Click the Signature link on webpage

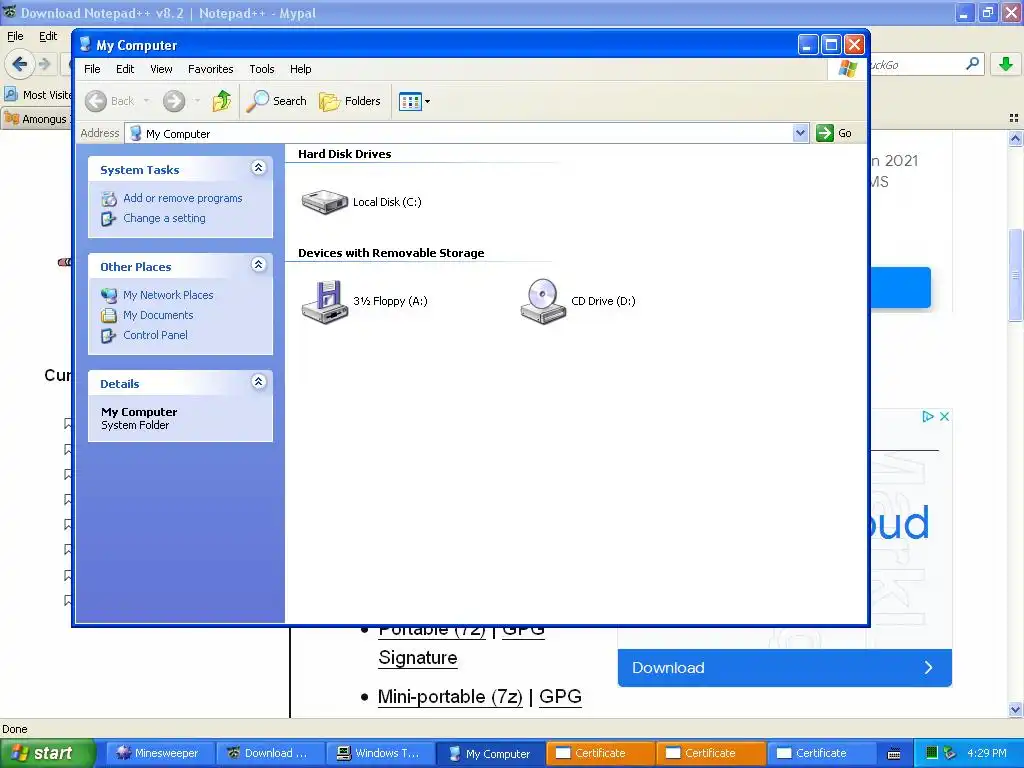[417, 658]
